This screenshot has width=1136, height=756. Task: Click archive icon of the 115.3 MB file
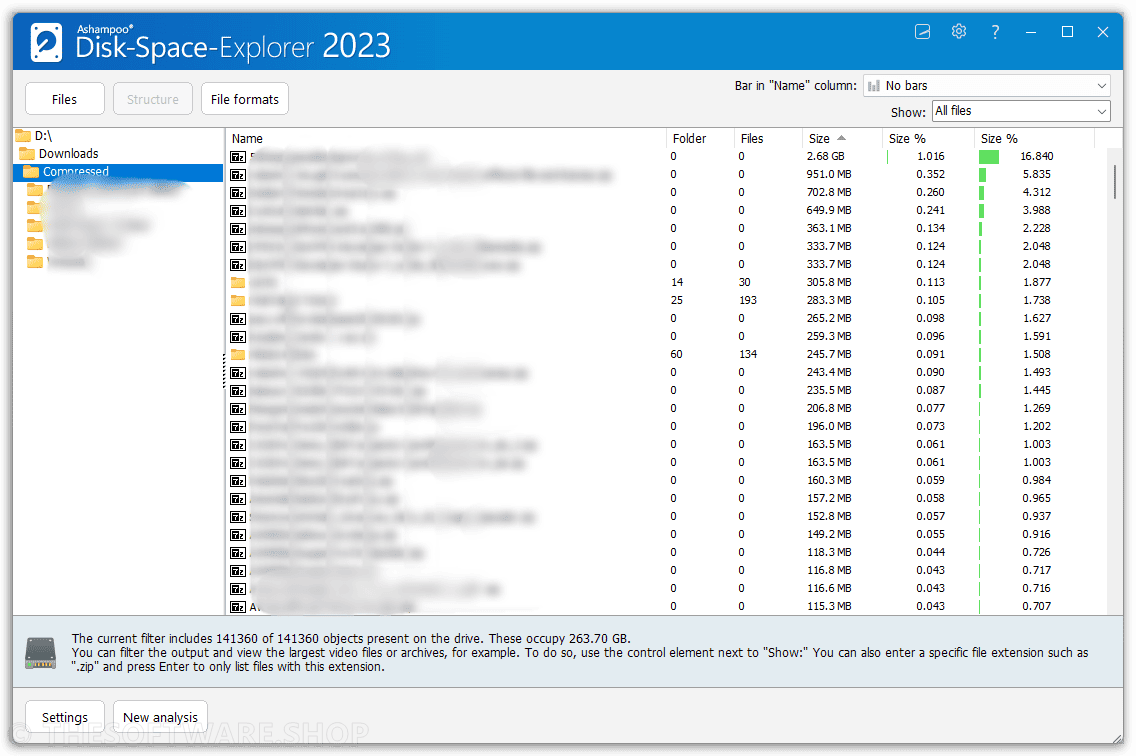click(238, 607)
